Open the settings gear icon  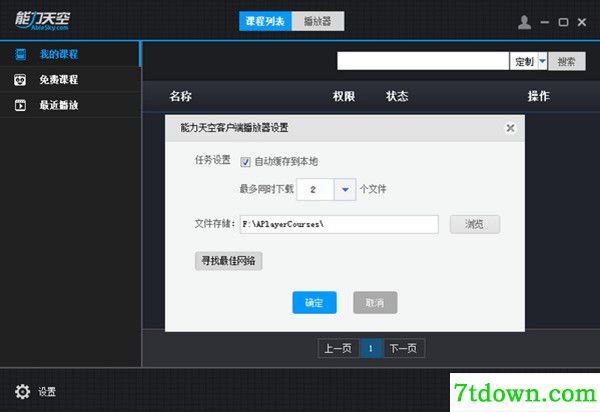tap(22, 391)
